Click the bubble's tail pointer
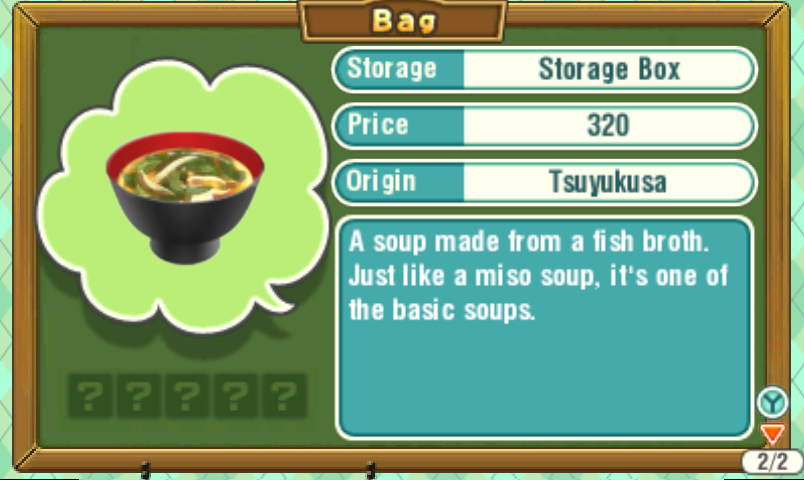The height and width of the screenshot is (480, 804). [279, 299]
